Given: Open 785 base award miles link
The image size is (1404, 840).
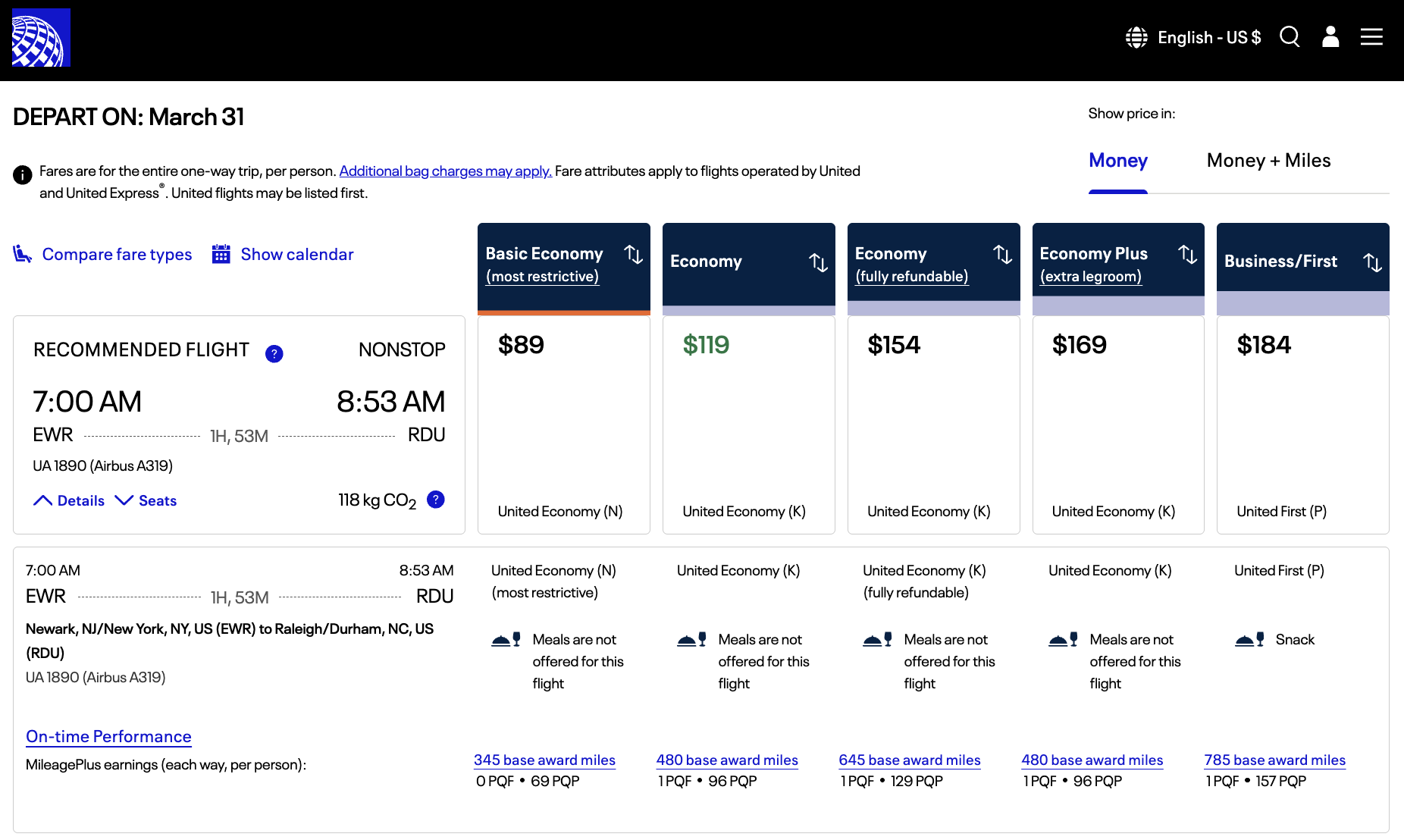Looking at the screenshot, I should coord(1275,760).
